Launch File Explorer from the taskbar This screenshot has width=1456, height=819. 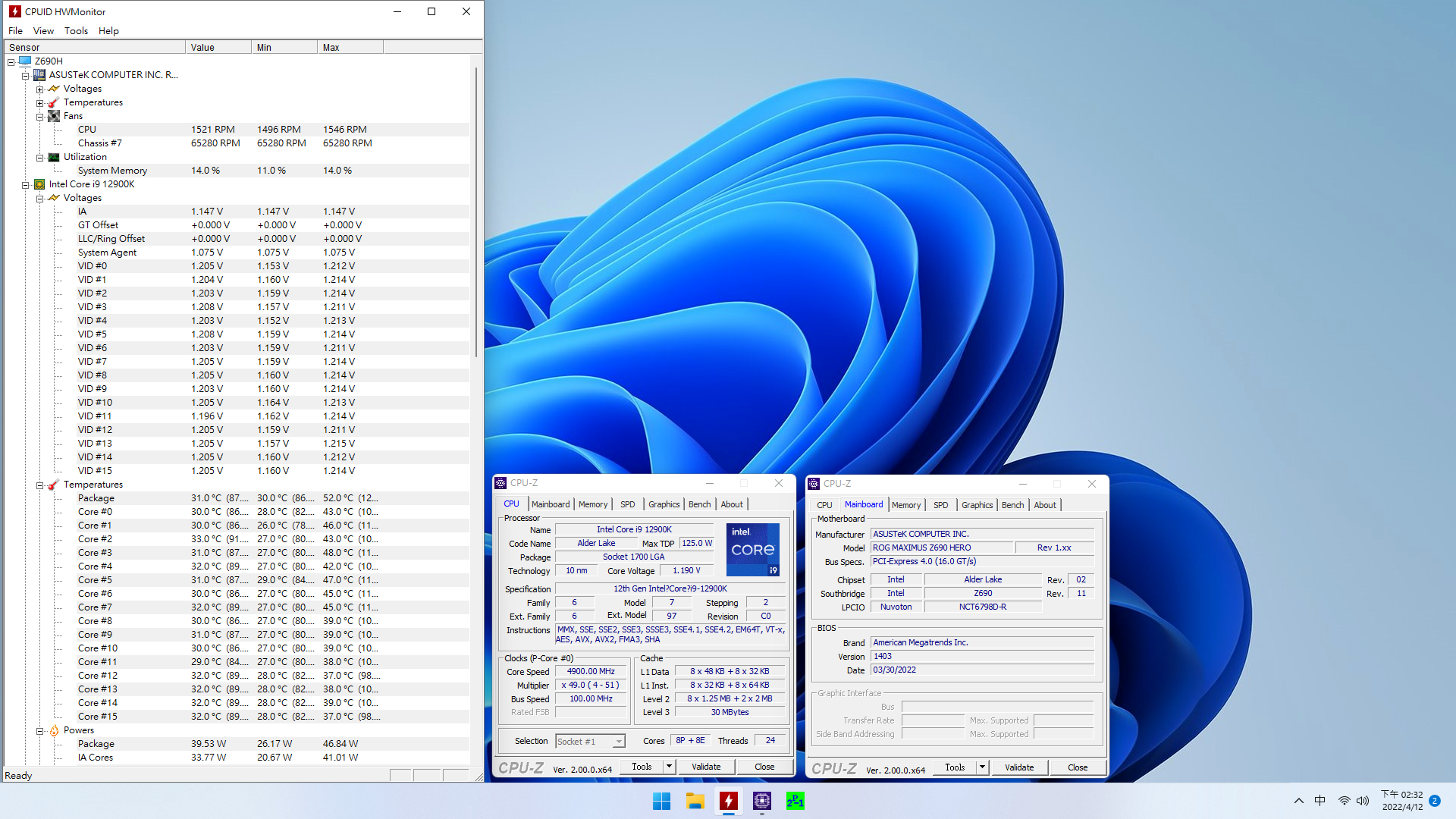695,801
